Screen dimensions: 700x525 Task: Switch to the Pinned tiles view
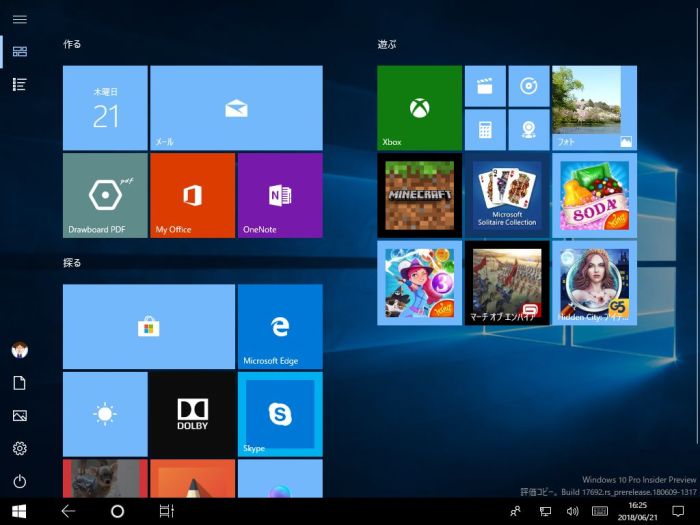(19, 51)
